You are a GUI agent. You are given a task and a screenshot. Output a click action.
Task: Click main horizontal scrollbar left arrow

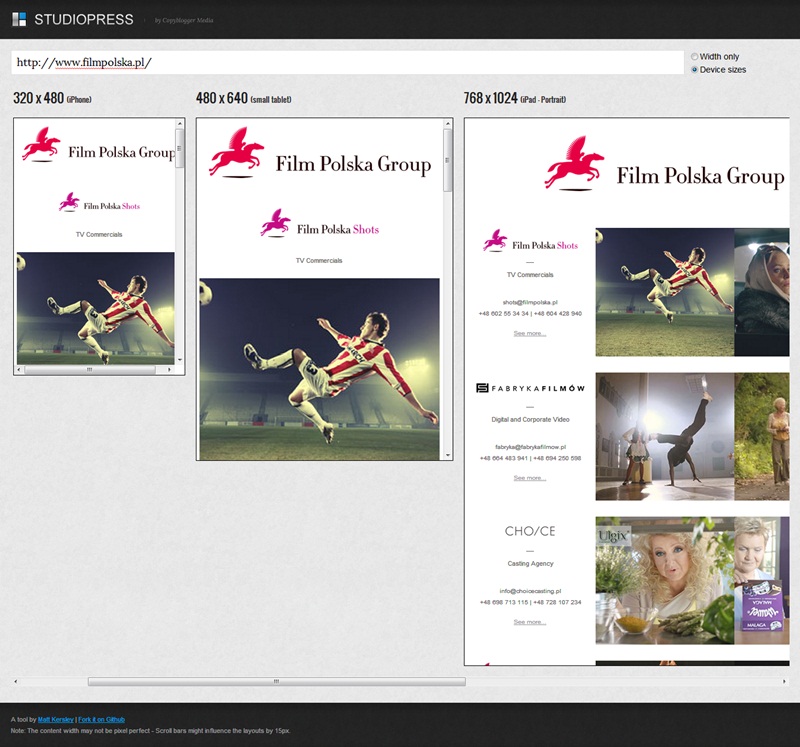pos(15,681)
